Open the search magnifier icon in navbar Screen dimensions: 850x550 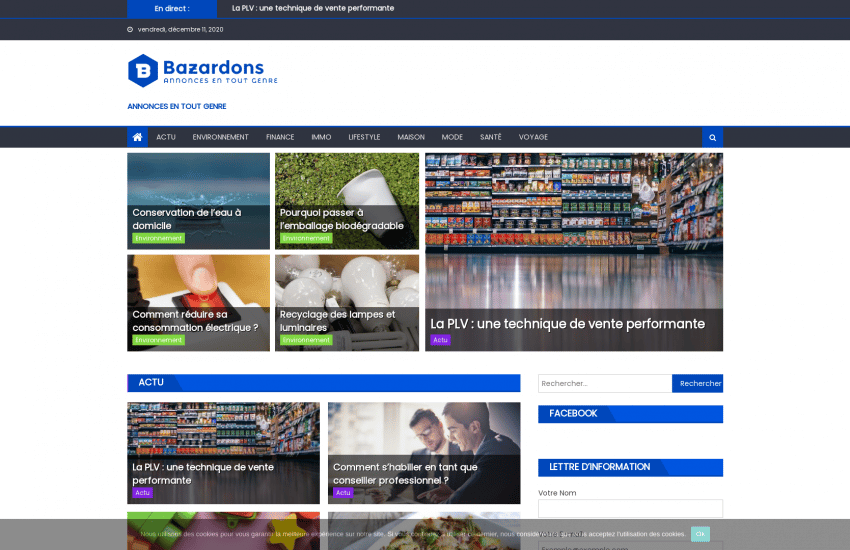pos(712,137)
